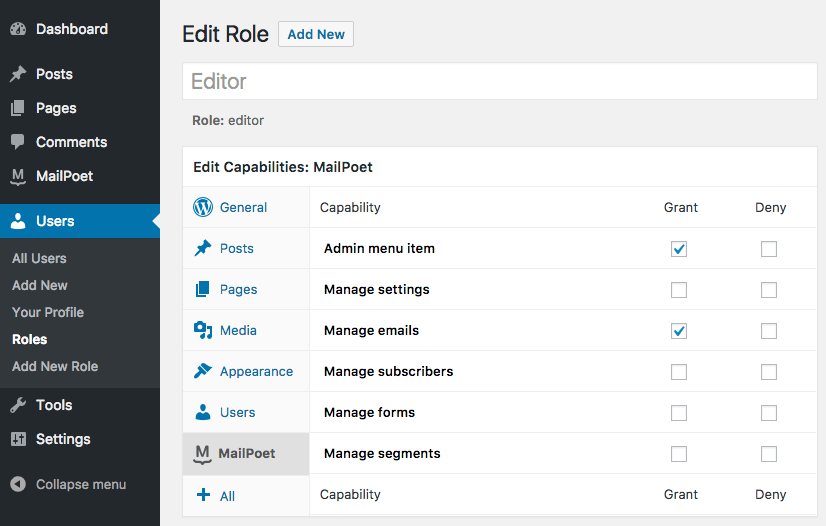Click the Appearance paintbrush icon
Screen dimensions: 826x526
[203, 371]
